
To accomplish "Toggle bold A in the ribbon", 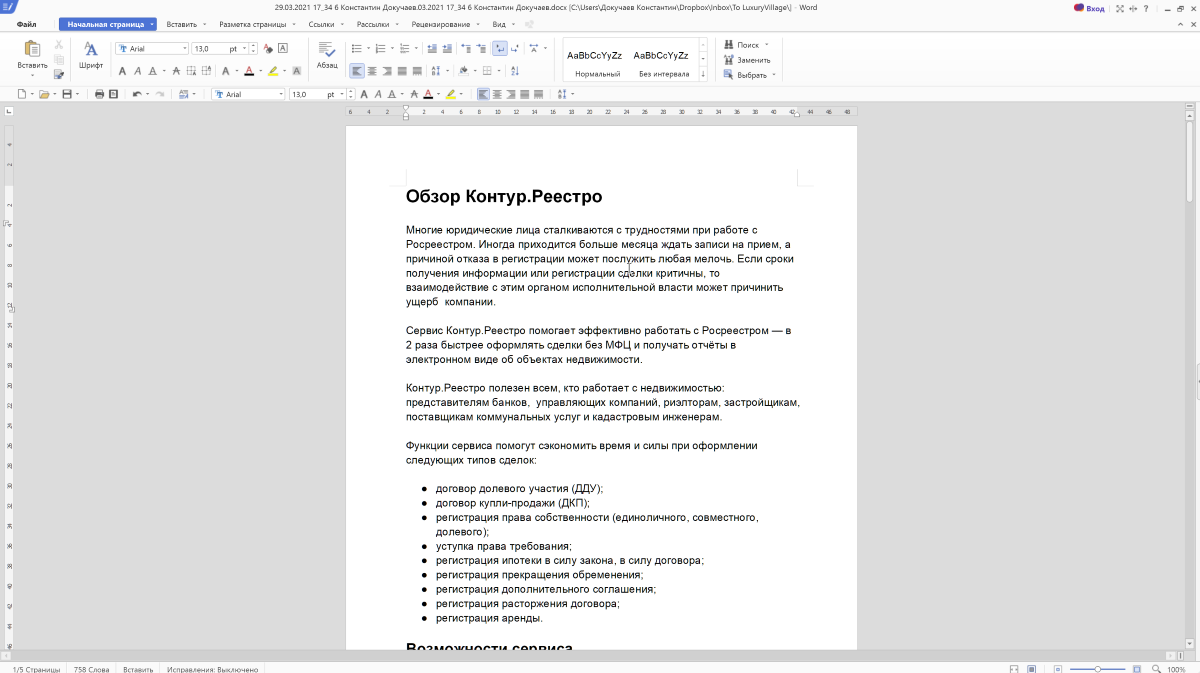I will [x=122, y=71].
